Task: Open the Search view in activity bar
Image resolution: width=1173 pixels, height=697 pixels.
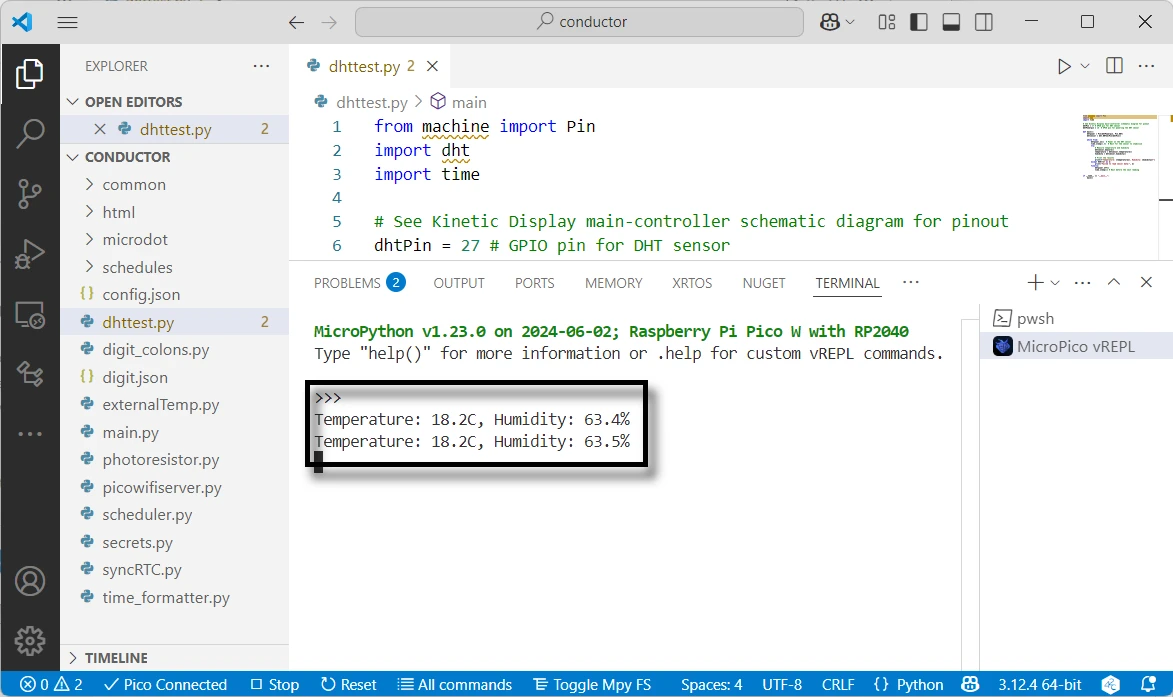Action: coord(30,133)
